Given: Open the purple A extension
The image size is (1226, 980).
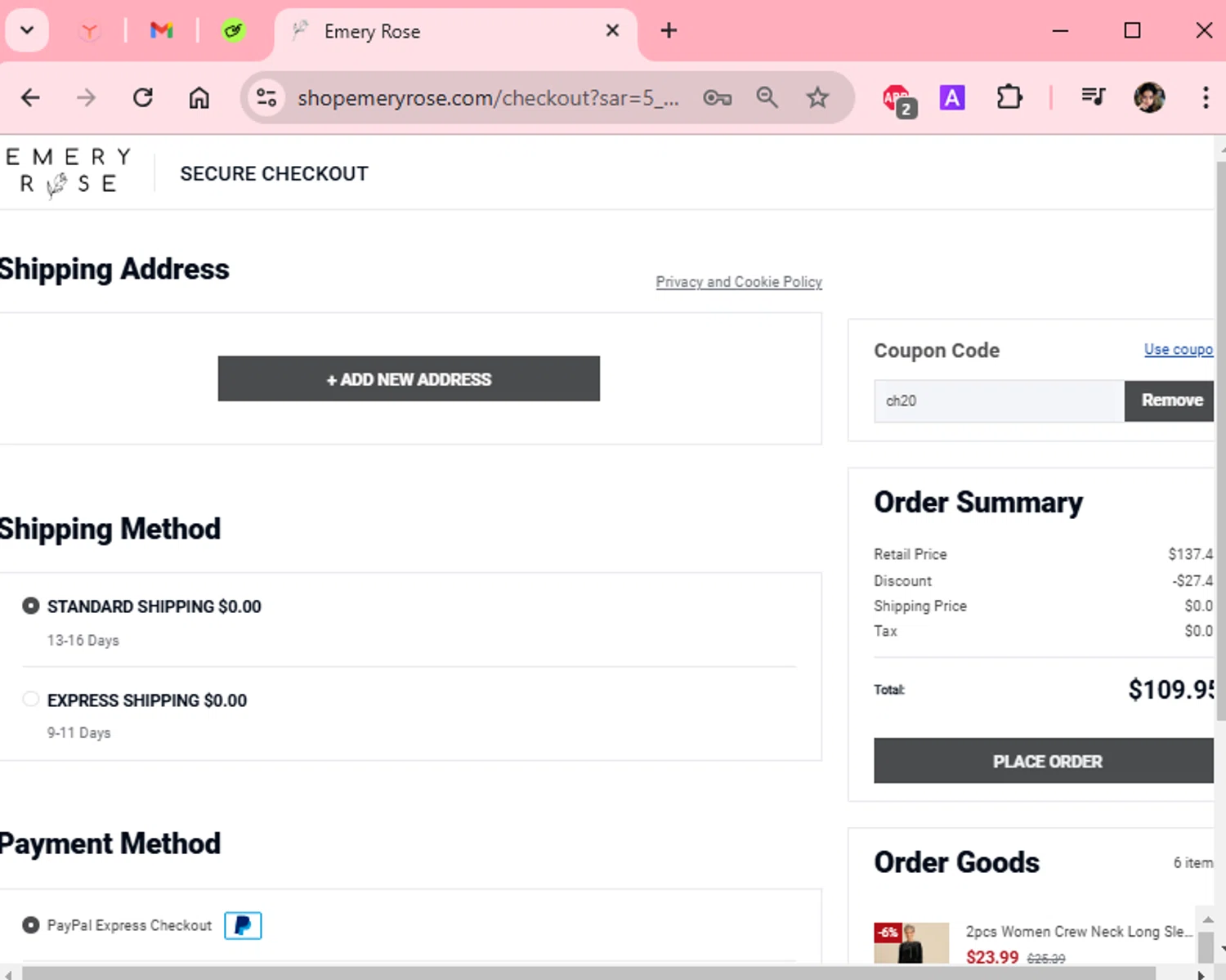Looking at the screenshot, I should (x=952, y=98).
